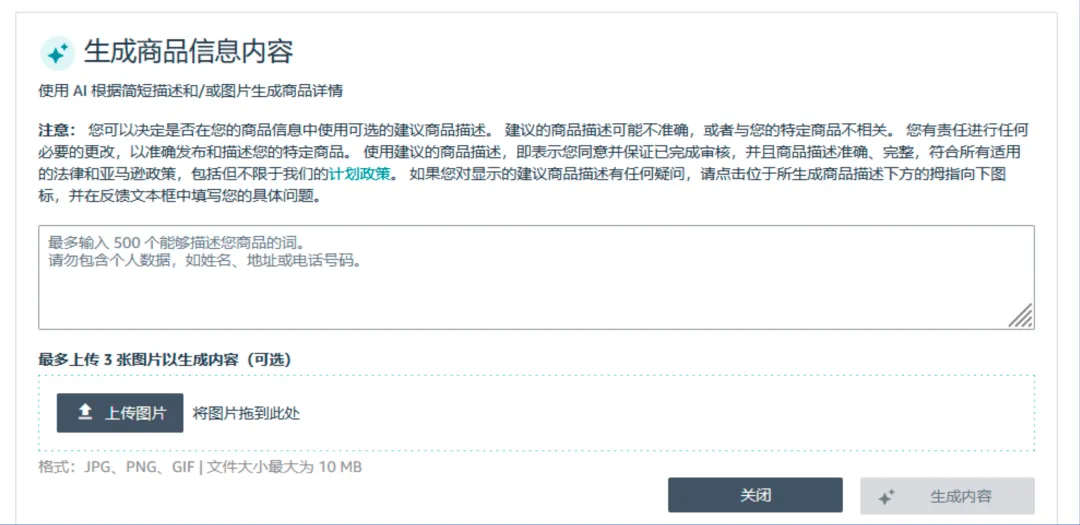Viewport: 1080px width, 525px height.
Task: Click the resize handle of the description box
Action: click(x=1020, y=316)
